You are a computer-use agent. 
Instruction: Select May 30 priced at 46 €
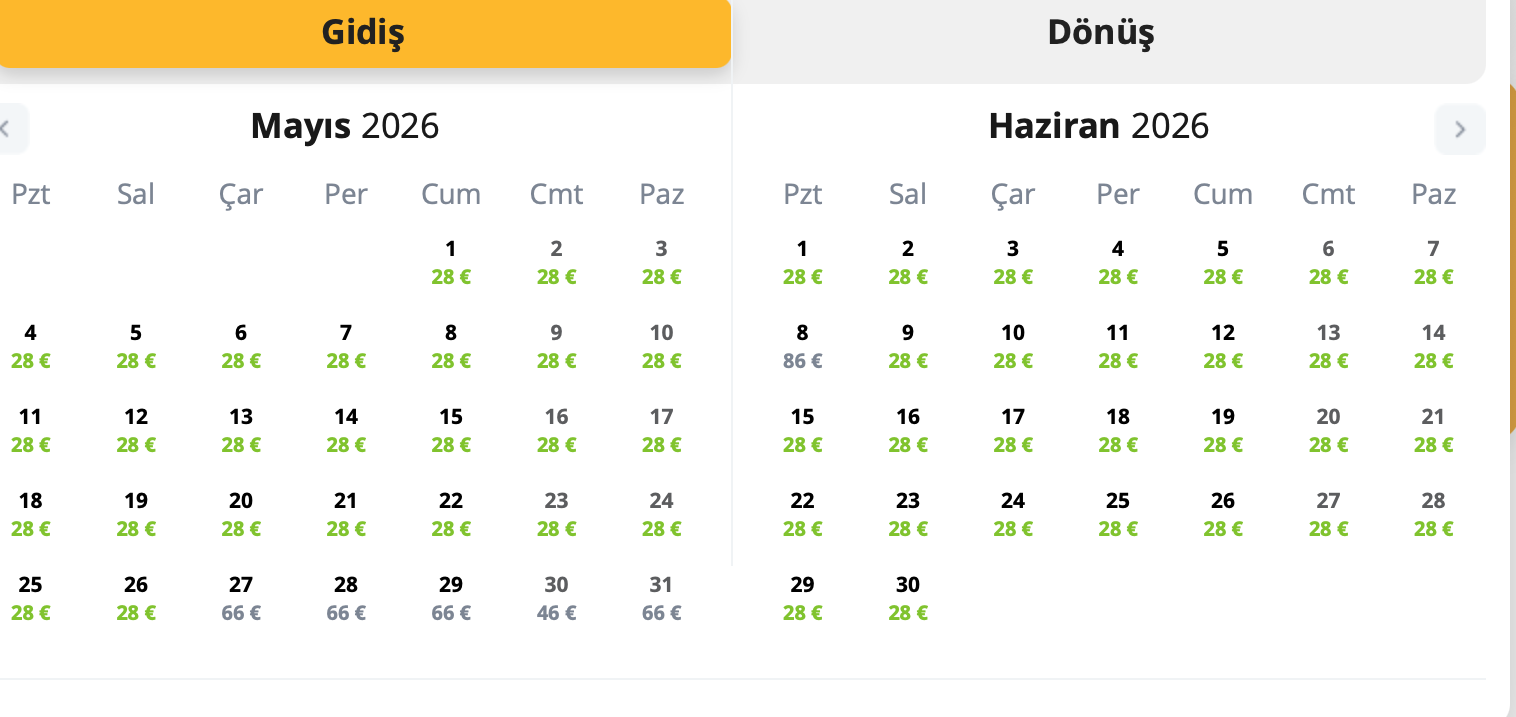[556, 598]
